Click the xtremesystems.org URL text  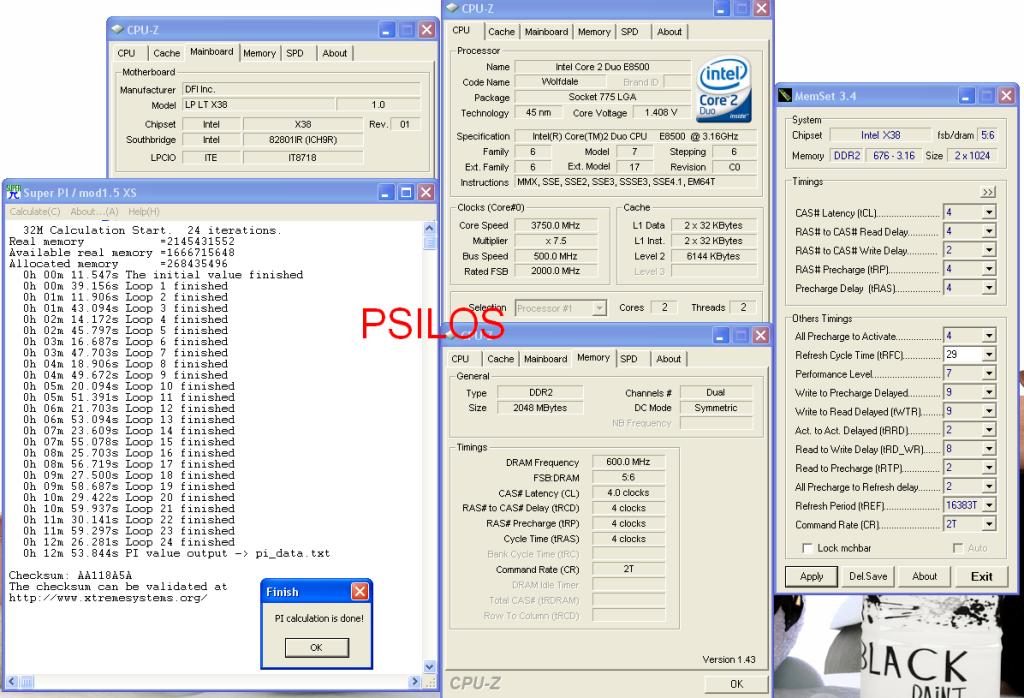[x=108, y=597]
